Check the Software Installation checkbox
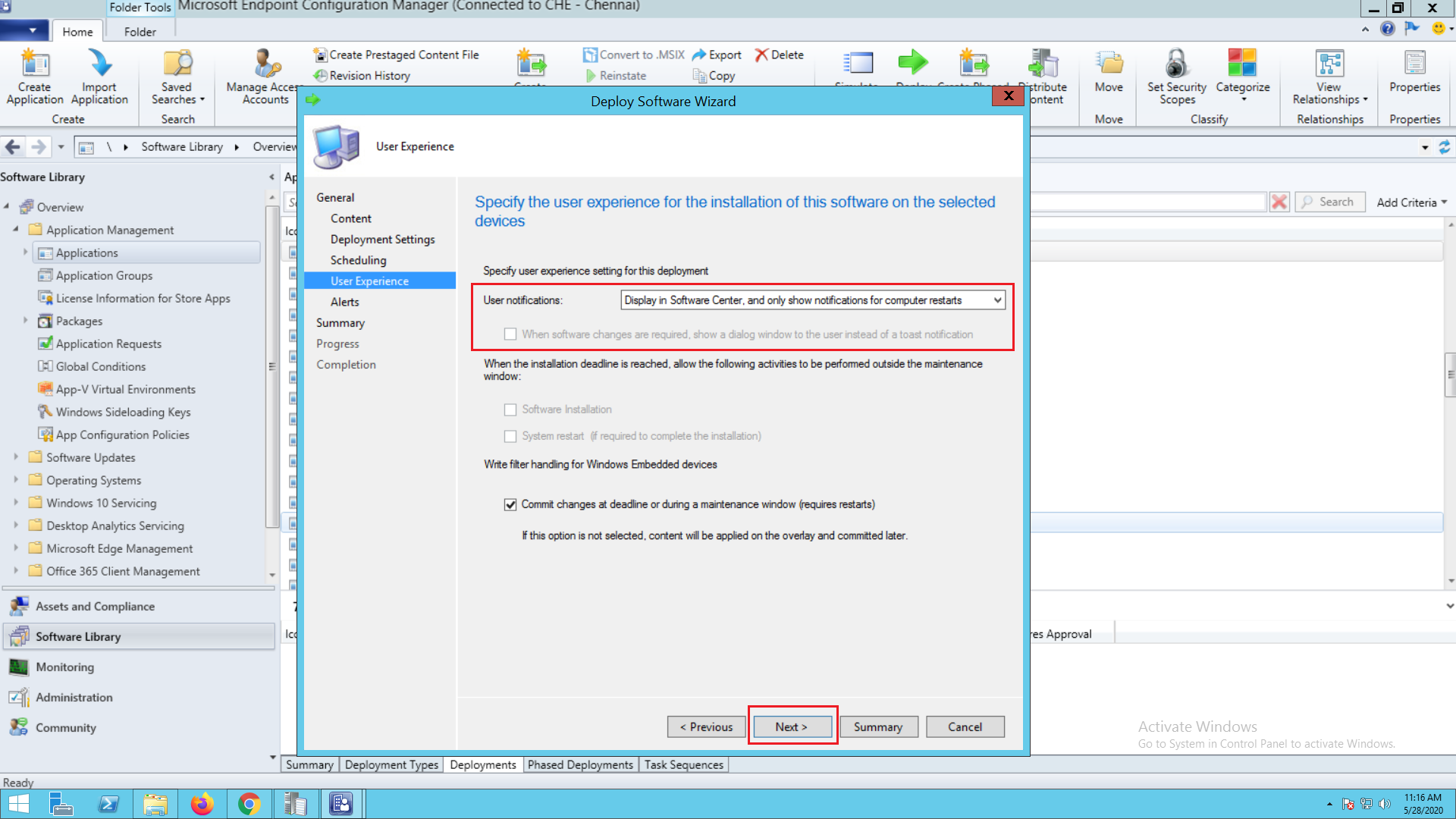Image resolution: width=1456 pixels, height=819 pixels. tap(510, 409)
